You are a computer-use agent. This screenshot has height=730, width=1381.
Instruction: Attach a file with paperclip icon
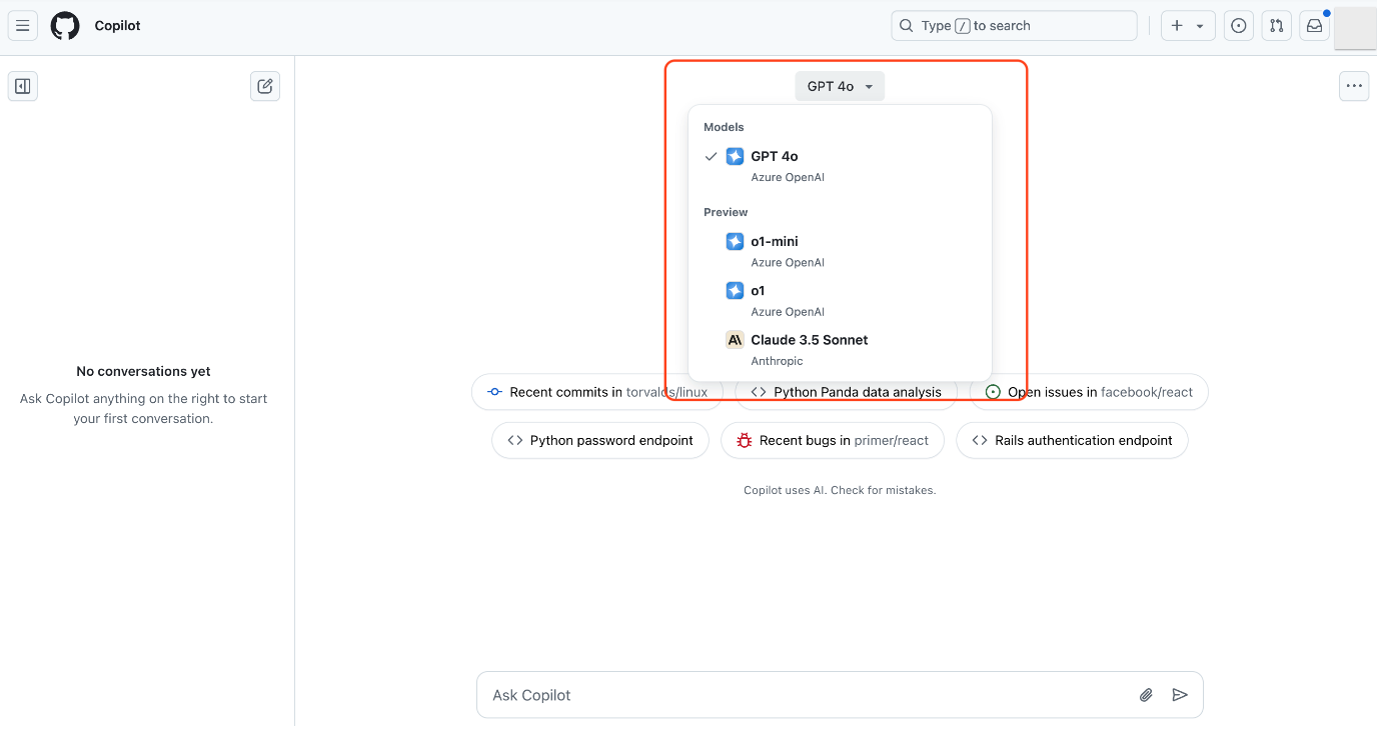pyautogui.click(x=1146, y=695)
